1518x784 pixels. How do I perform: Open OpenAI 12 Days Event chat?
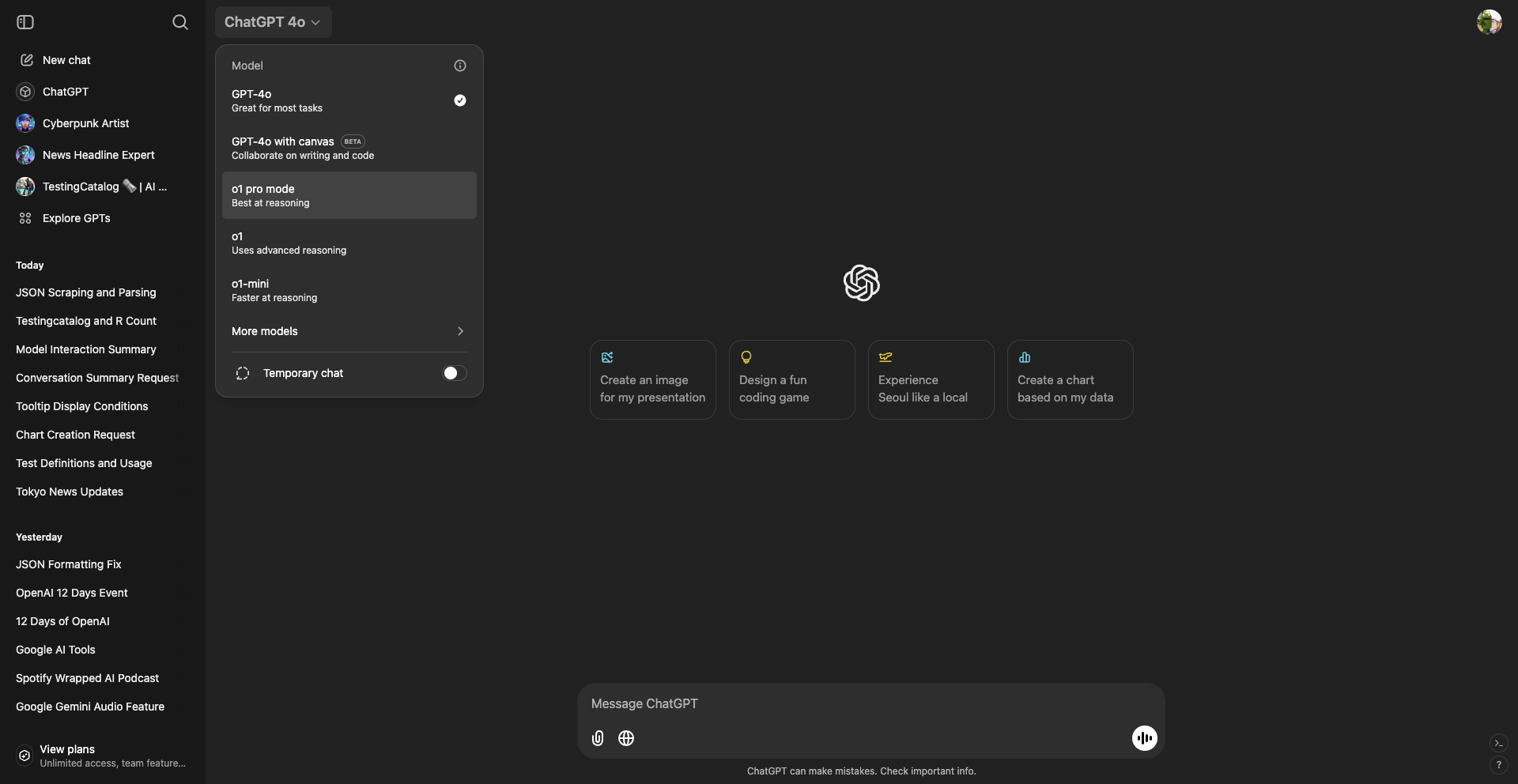pyautogui.click(x=103, y=593)
